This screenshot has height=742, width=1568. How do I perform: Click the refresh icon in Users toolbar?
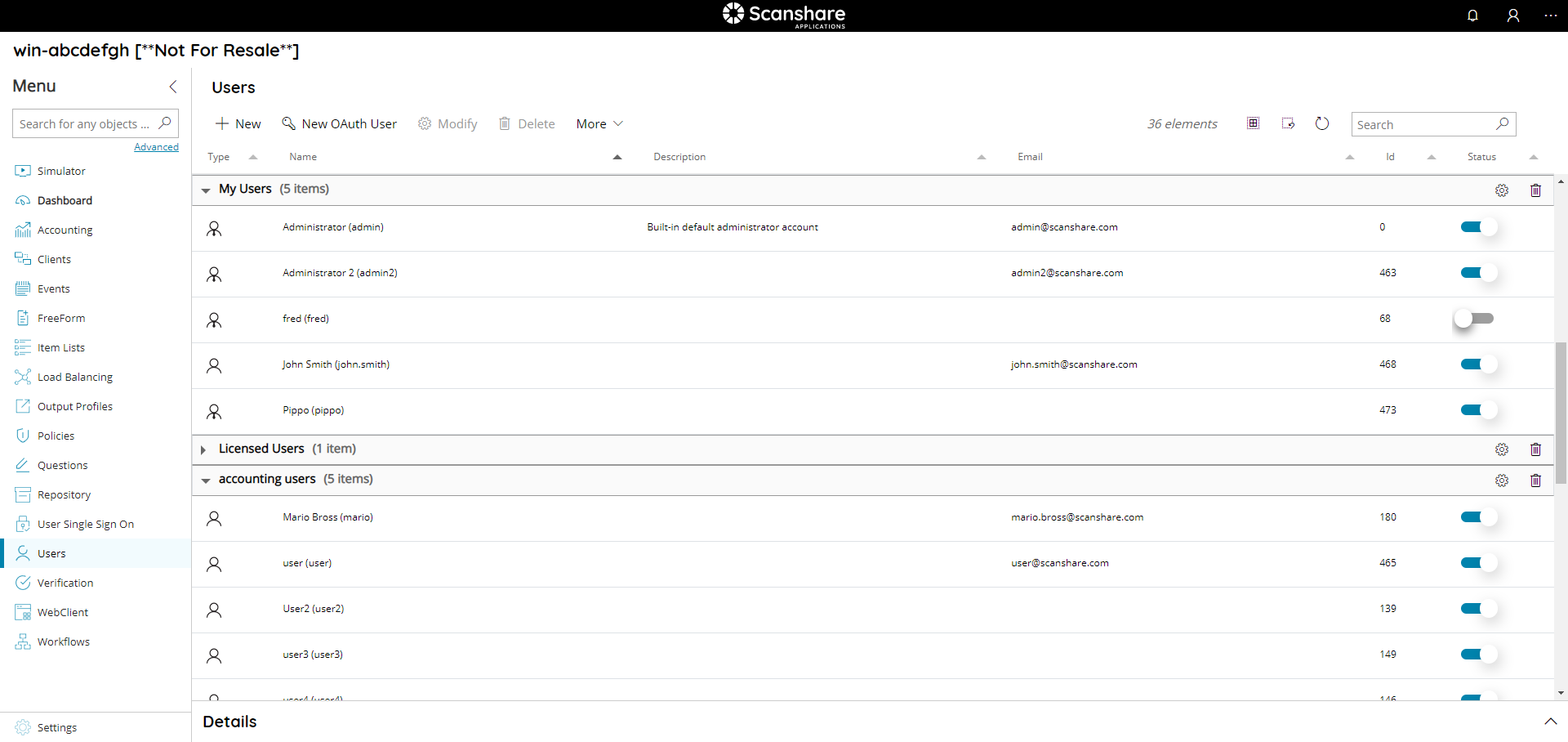pyautogui.click(x=1322, y=123)
